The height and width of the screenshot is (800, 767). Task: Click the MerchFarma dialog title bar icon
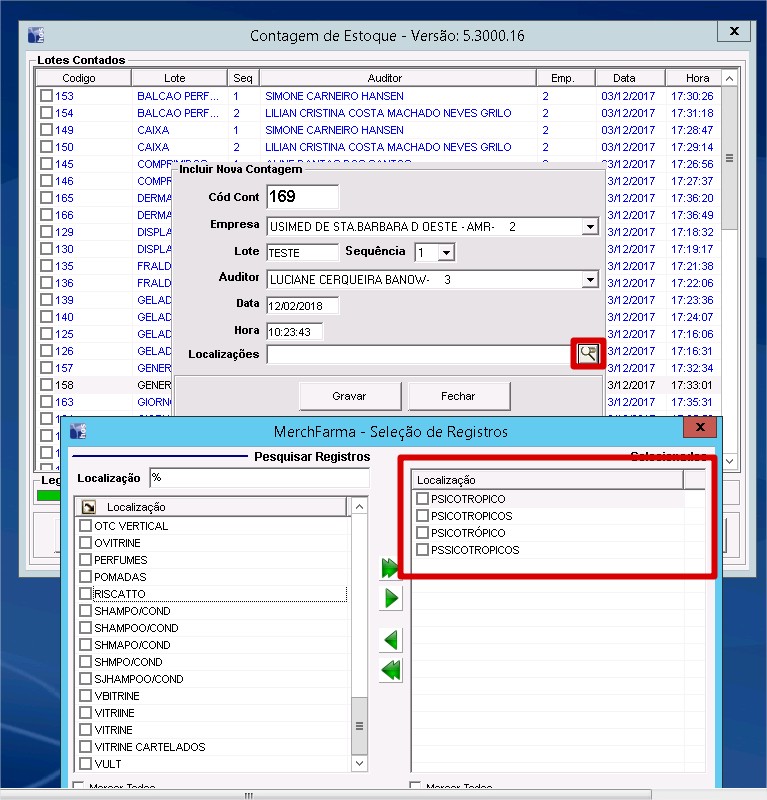80,431
